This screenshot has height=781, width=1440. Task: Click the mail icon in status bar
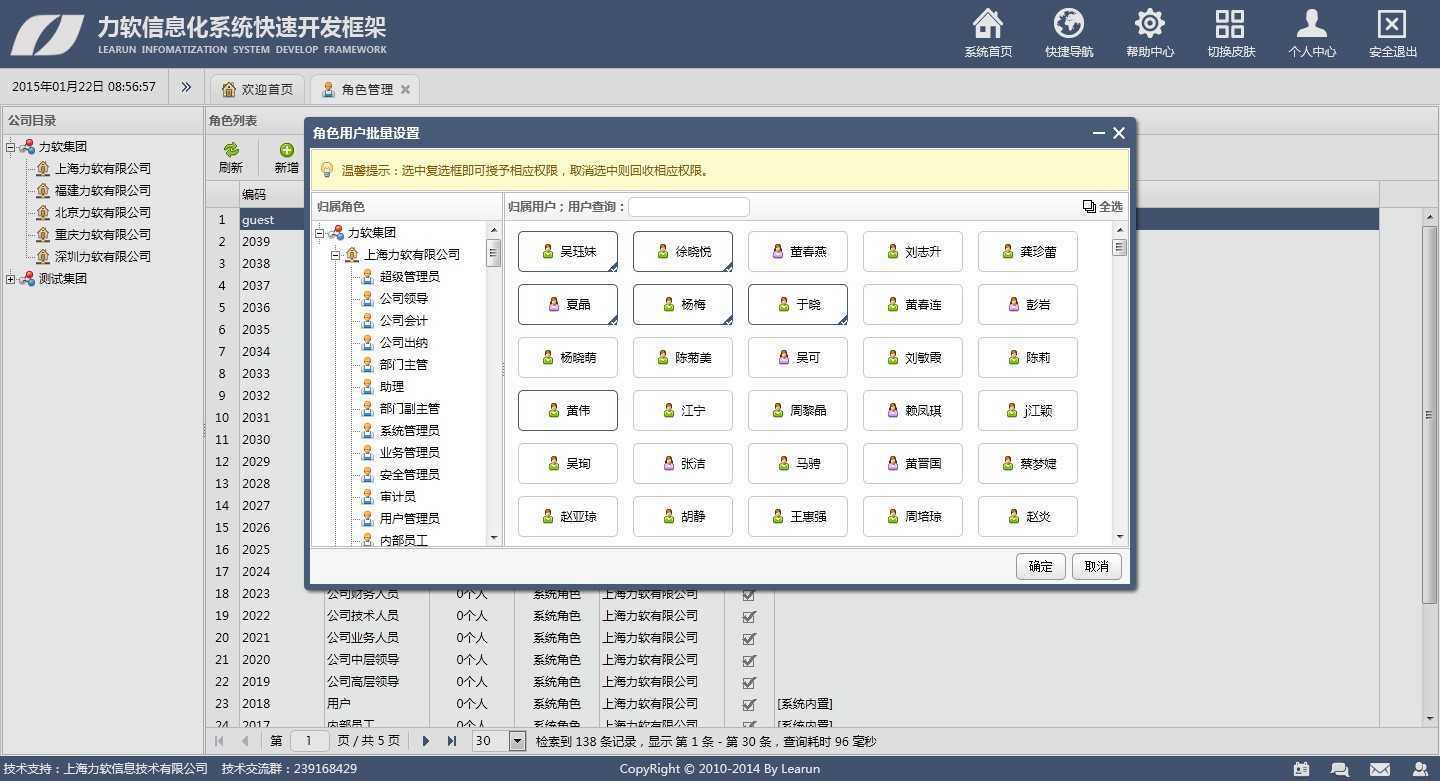pyautogui.click(x=1380, y=769)
